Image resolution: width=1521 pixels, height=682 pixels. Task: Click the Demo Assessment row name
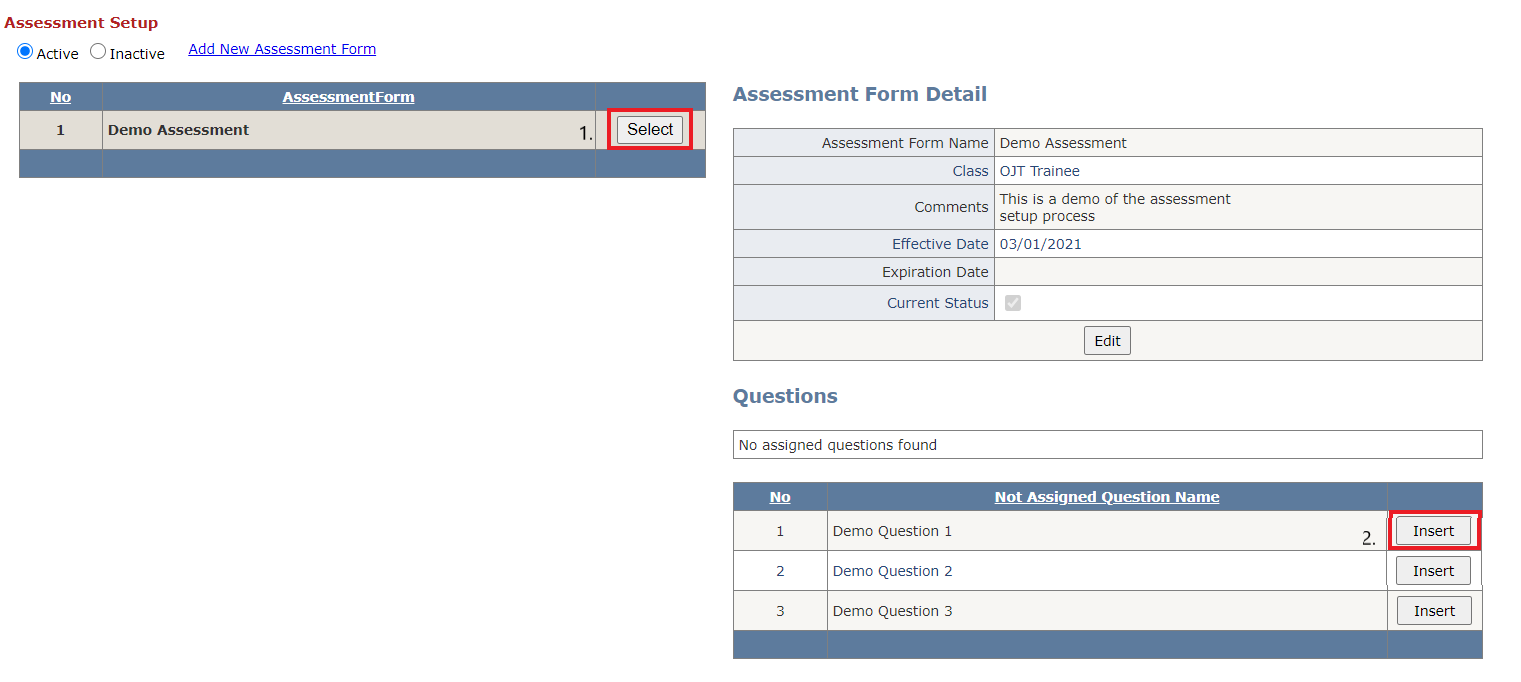[x=179, y=130]
